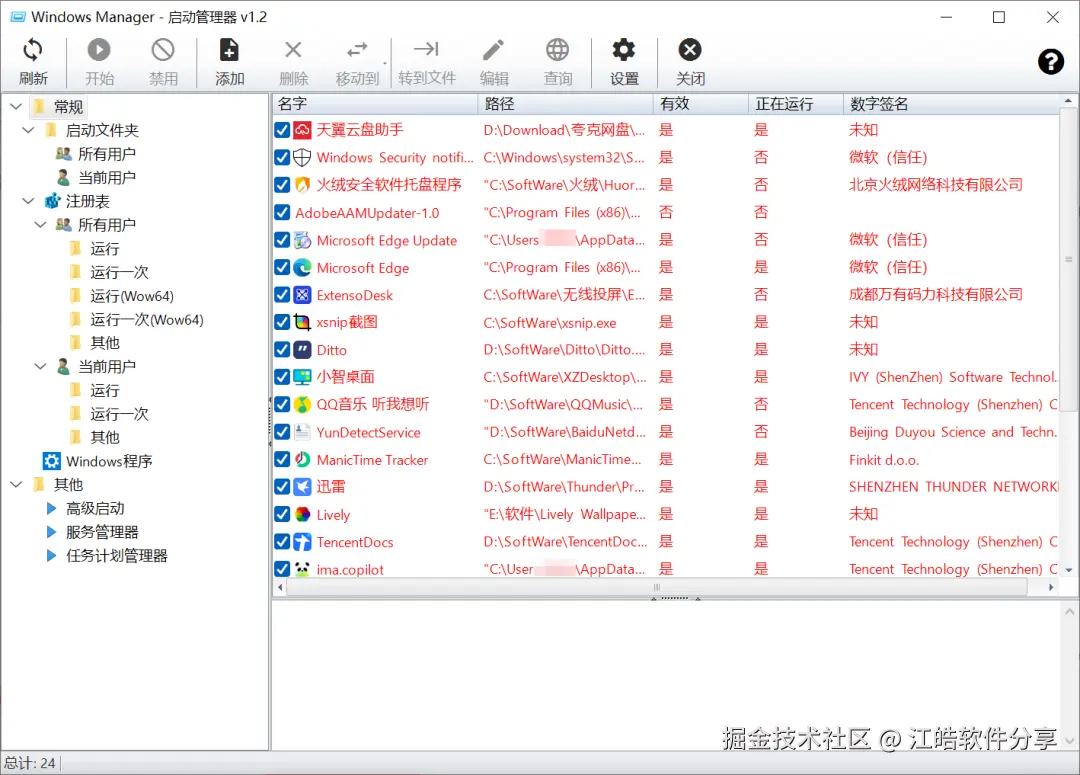Disable the Ditto startup checkbox
Image resolution: width=1080 pixels, height=775 pixels.
(x=282, y=350)
